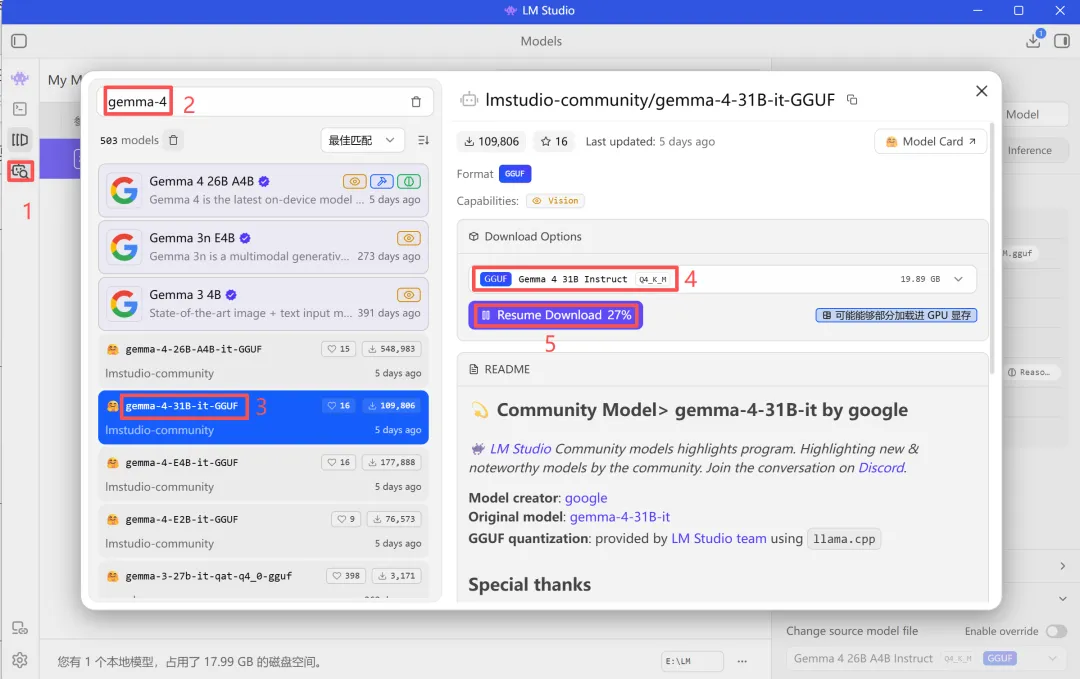The width and height of the screenshot is (1080, 679).
Task: Click the sort order icon
Action: pos(424,140)
